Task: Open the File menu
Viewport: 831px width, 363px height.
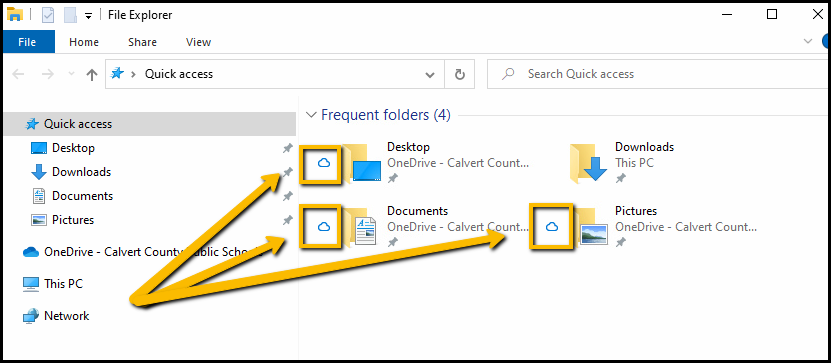Action: coord(28,42)
